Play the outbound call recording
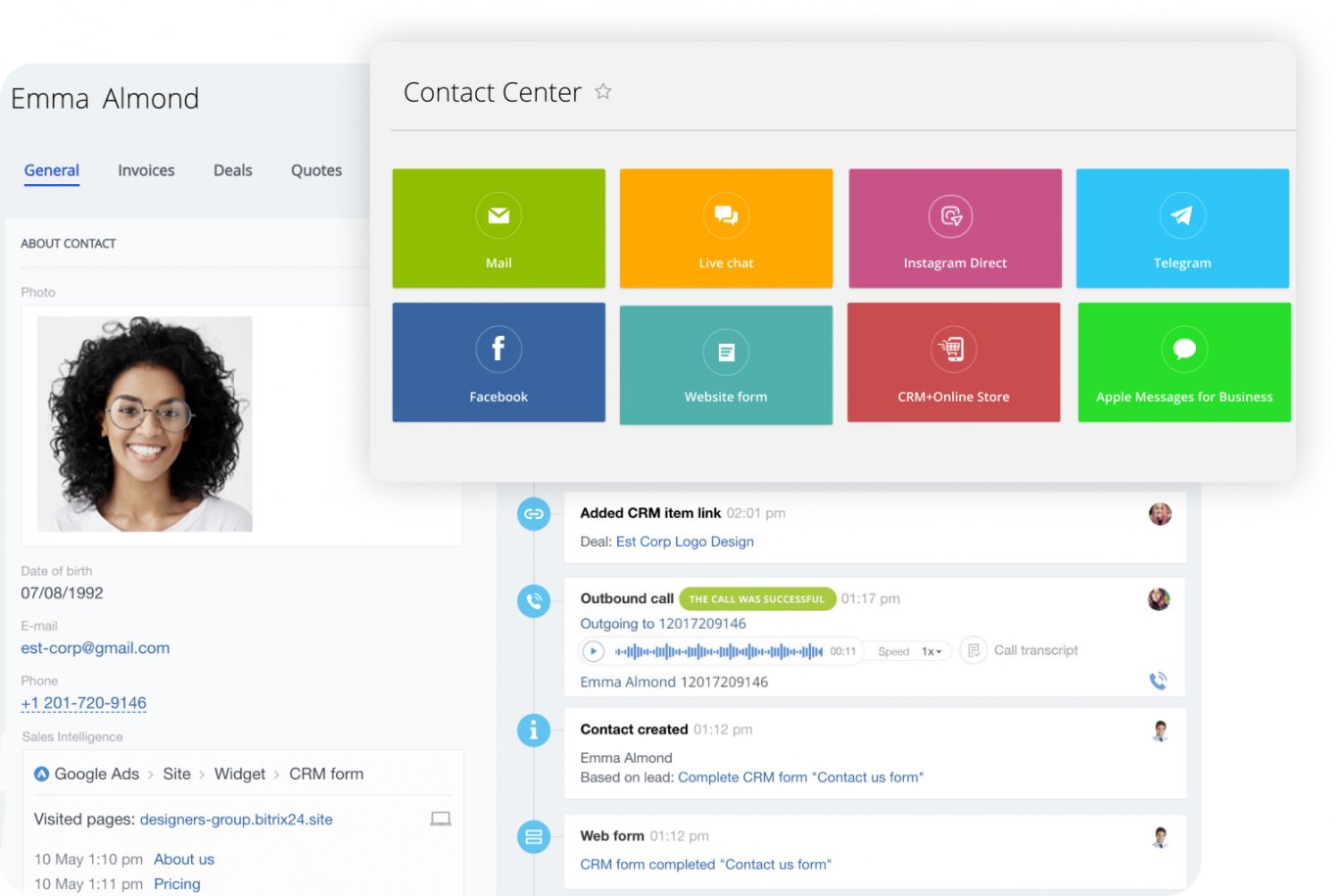The image size is (1338, 896). [x=593, y=650]
